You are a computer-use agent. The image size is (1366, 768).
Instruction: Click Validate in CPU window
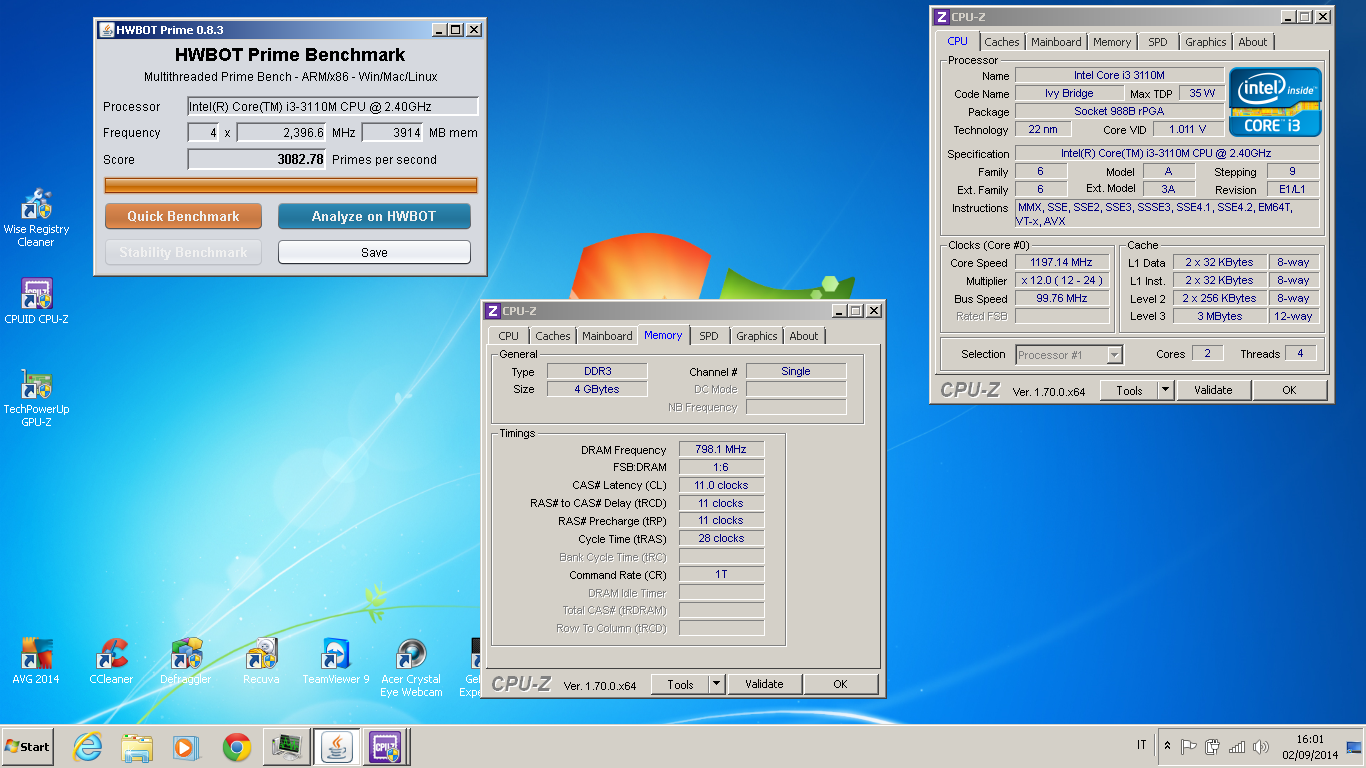1213,390
